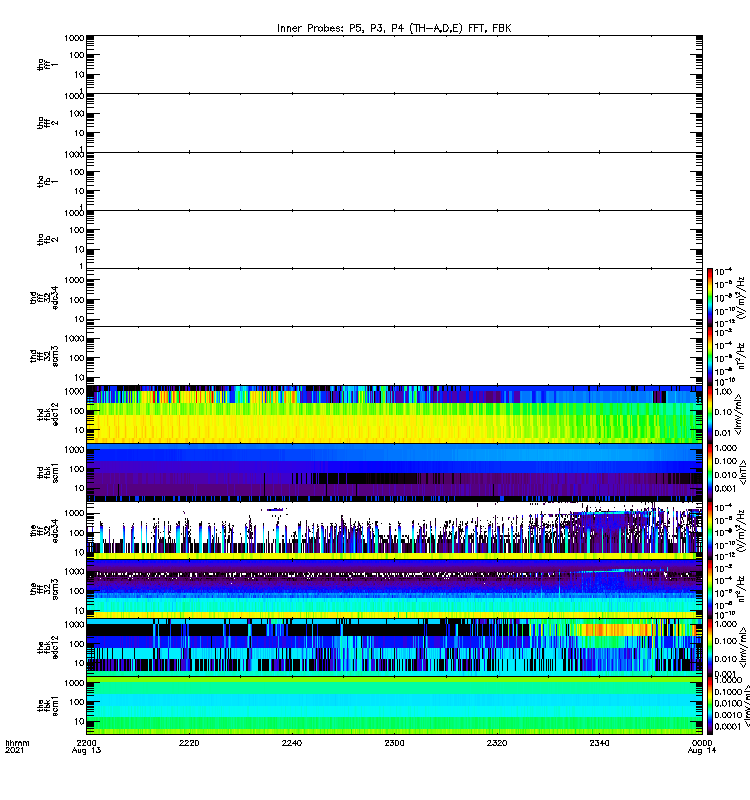
Task: Select the 'tha fff 1' panel label
Action: 47,64
